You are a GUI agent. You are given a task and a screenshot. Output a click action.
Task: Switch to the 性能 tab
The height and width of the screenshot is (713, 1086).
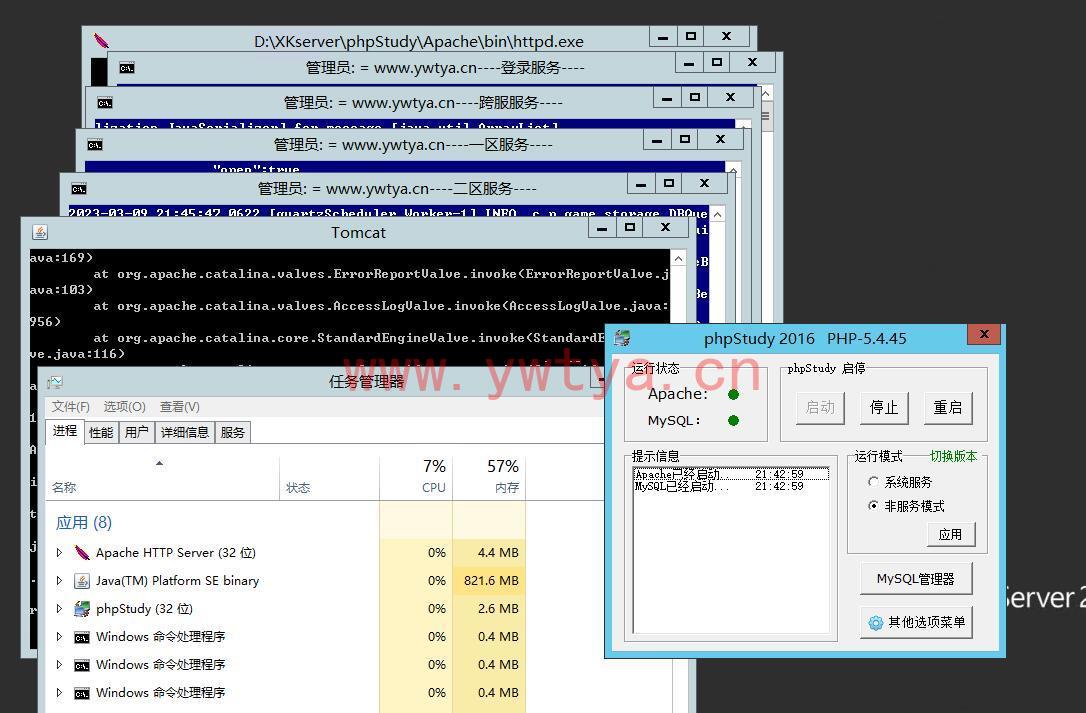pyautogui.click(x=101, y=432)
